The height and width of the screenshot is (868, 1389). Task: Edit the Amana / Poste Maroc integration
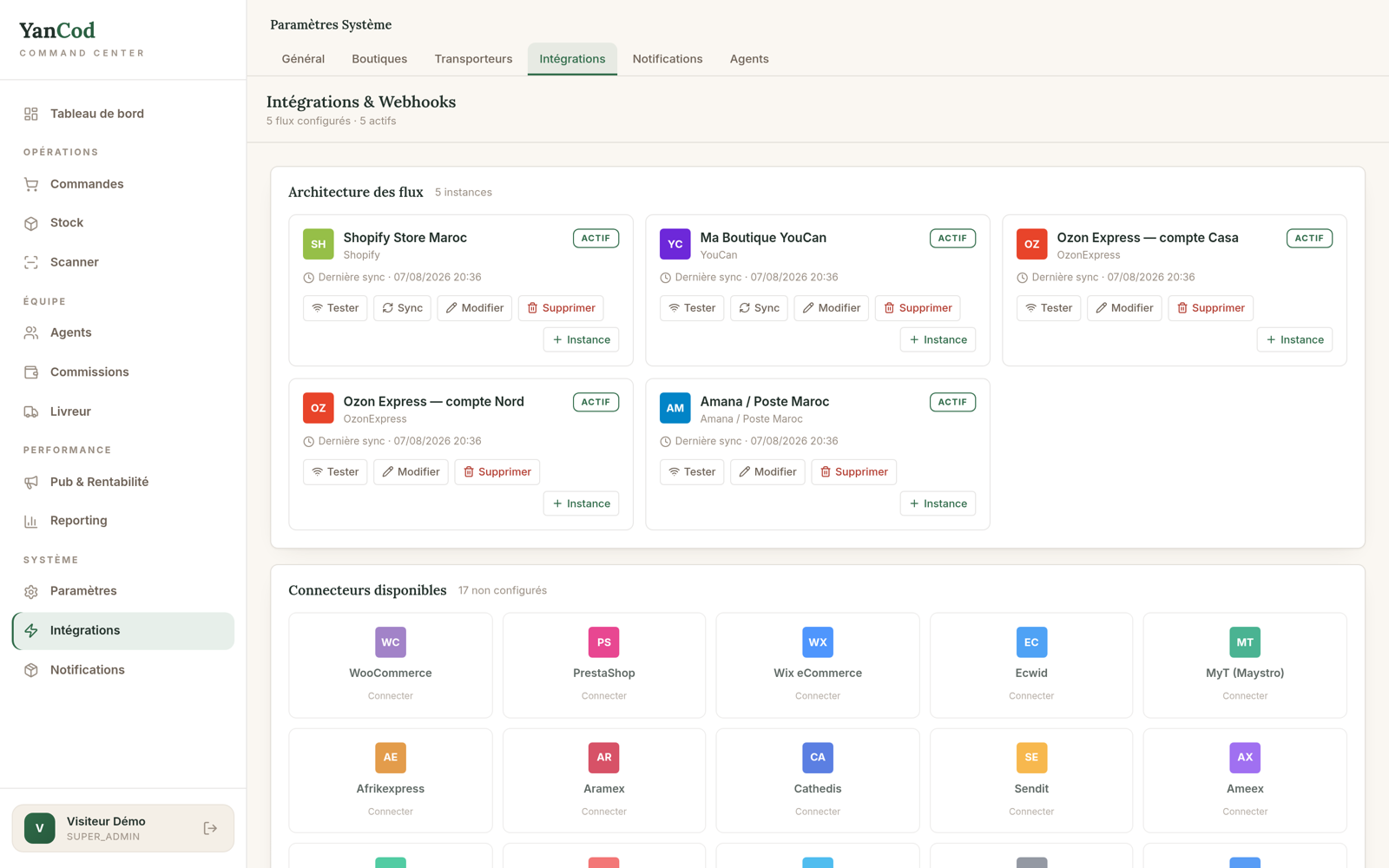coord(767,472)
